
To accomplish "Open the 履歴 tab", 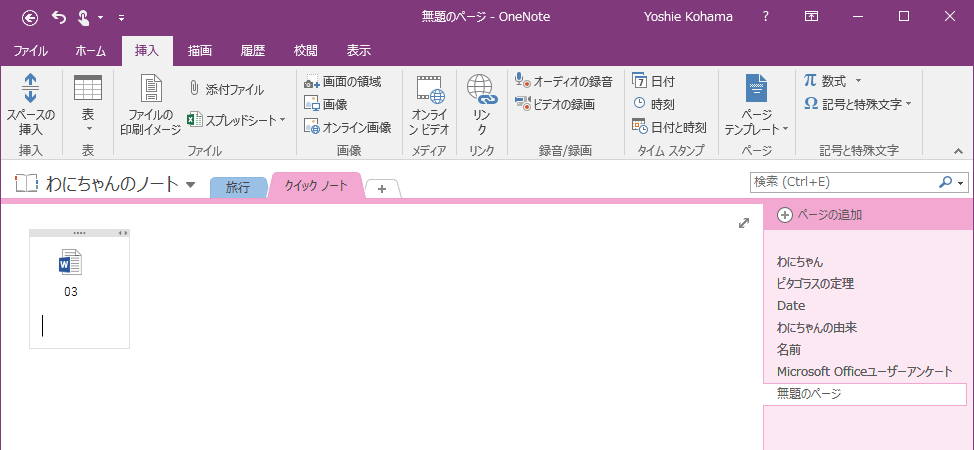I will 252,51.
